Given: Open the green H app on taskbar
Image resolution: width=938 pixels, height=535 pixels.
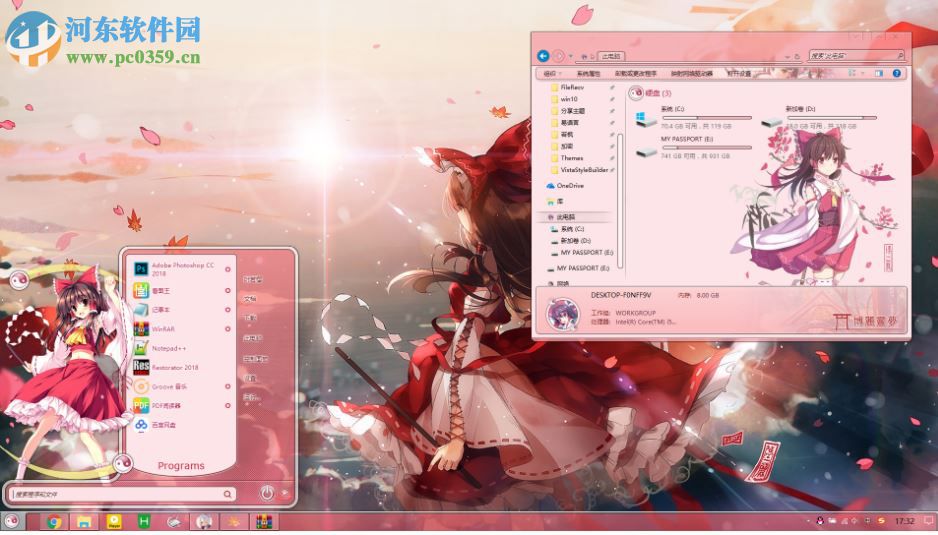Looking at the screenshot, I should coord(144,522).
